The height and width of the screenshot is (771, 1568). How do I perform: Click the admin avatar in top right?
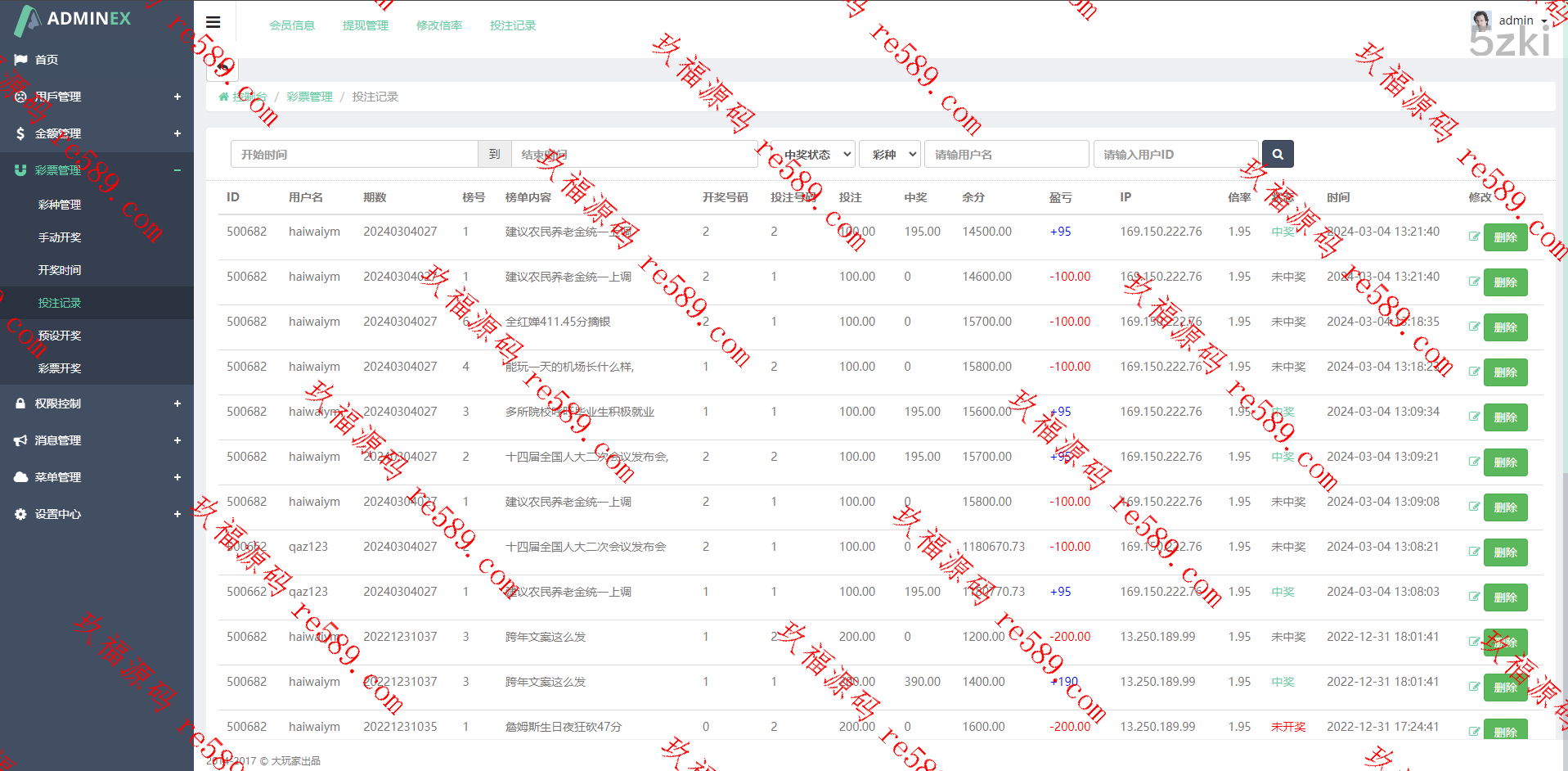coord(1480,20)
